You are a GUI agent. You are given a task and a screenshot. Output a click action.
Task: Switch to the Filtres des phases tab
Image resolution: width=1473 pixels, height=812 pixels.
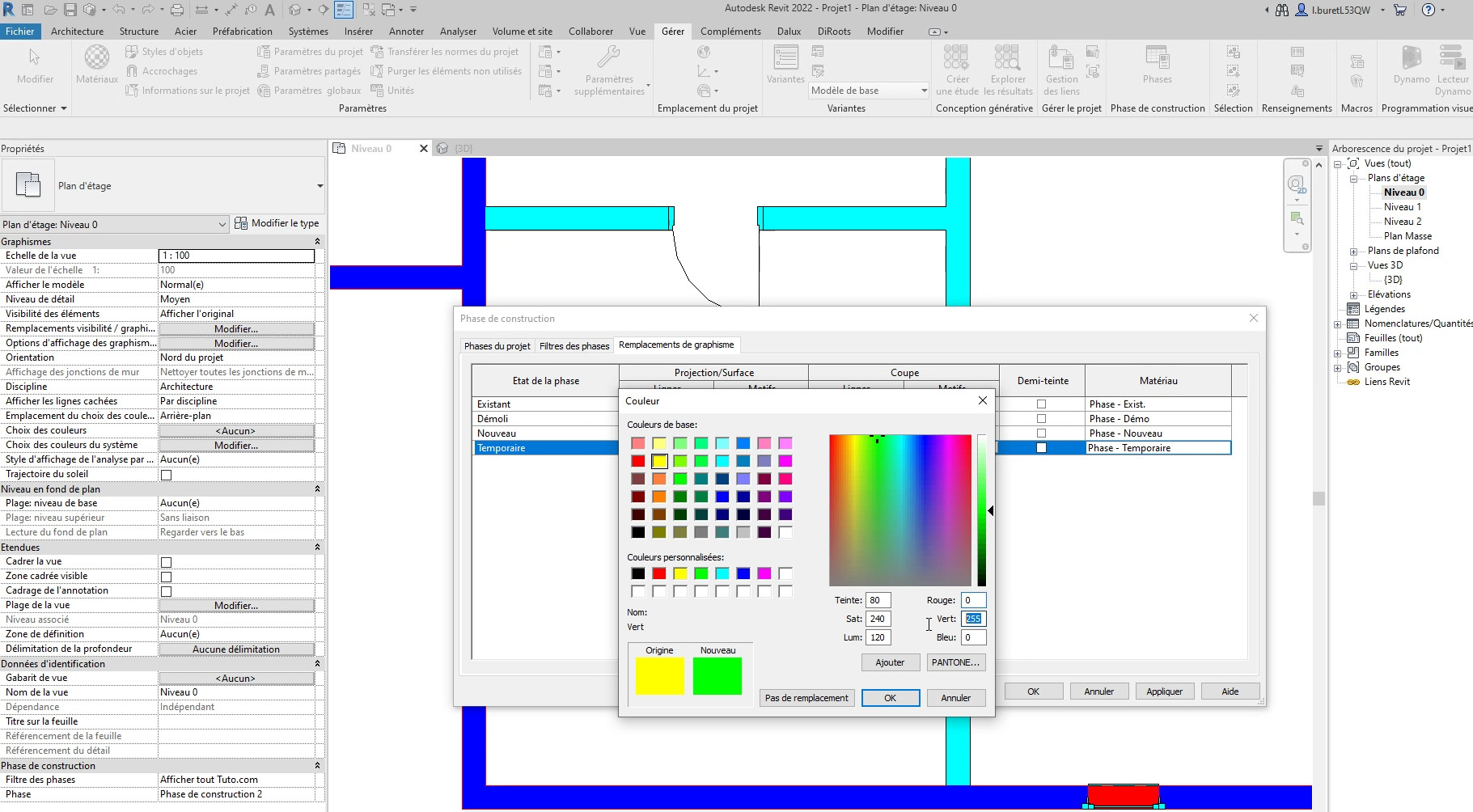click(574, 346)
